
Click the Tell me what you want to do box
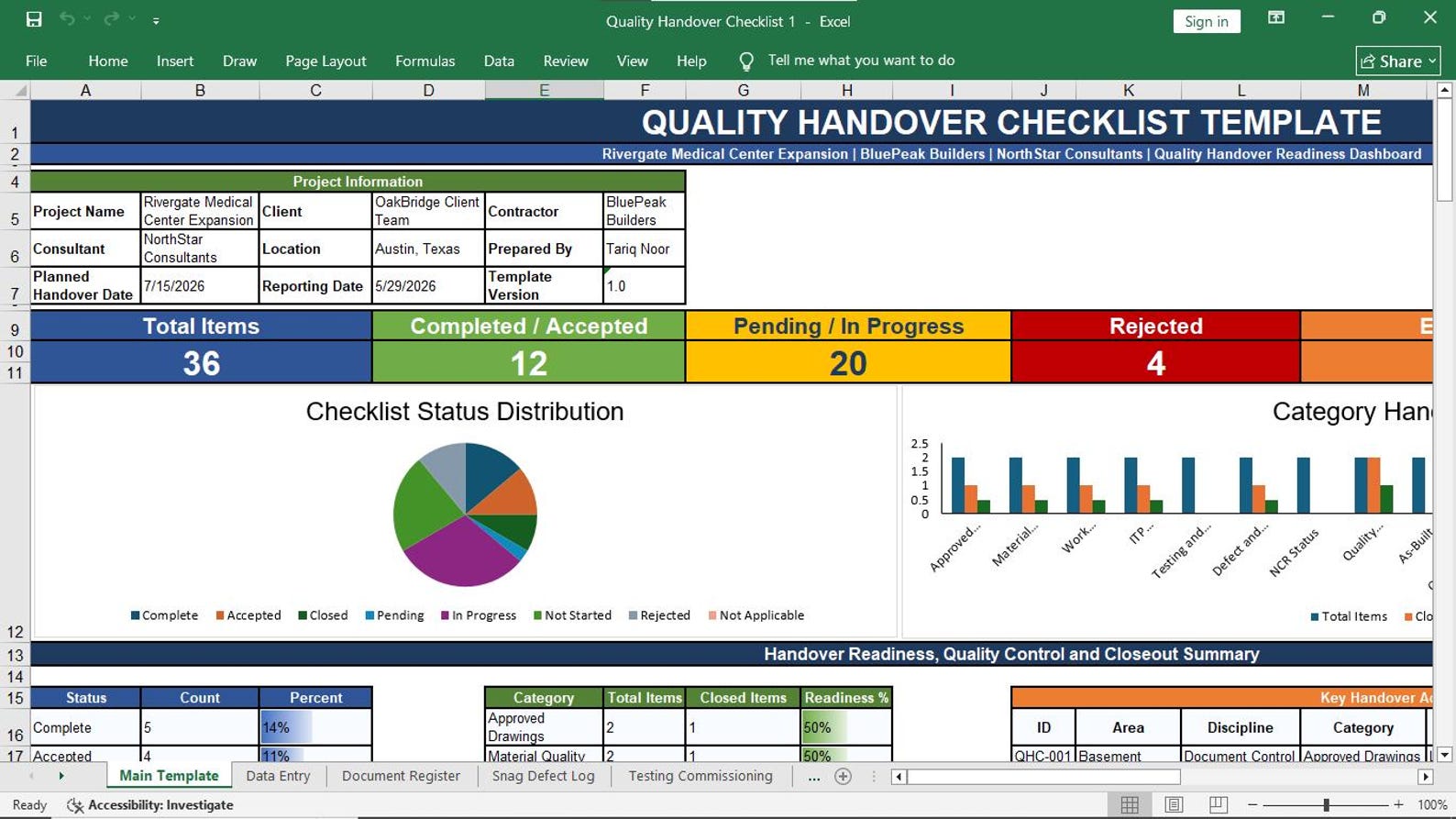[861, 61]
